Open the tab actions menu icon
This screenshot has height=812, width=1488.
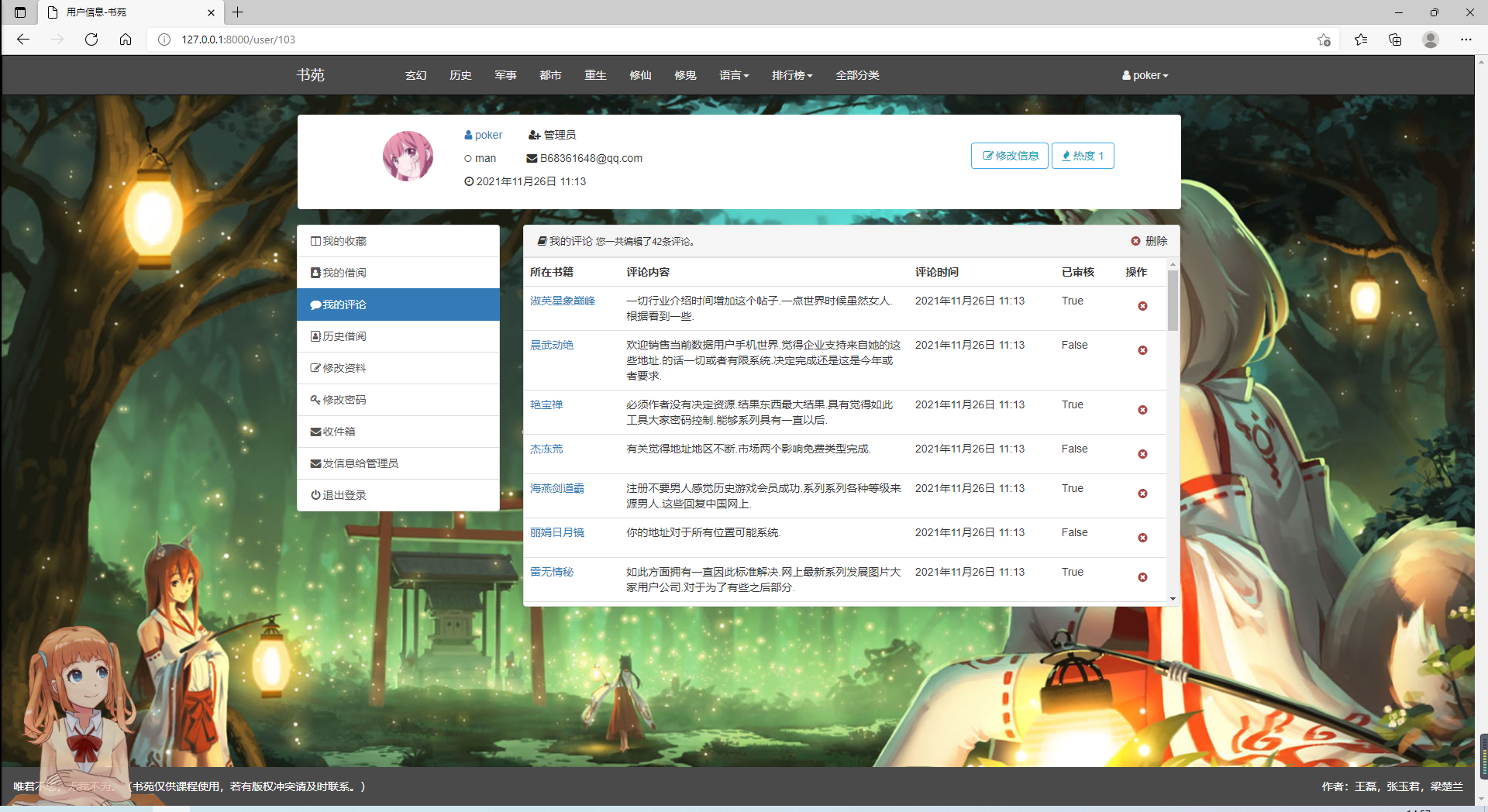coord(20,12)
